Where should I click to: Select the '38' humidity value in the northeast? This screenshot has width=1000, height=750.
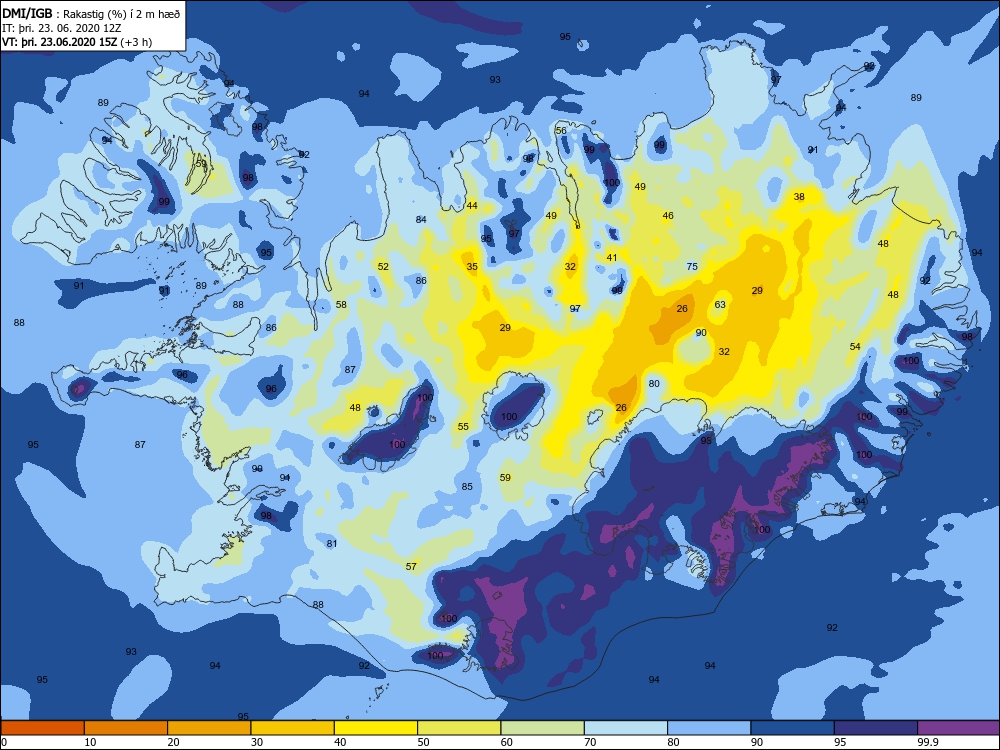click(x=799, y=196)
